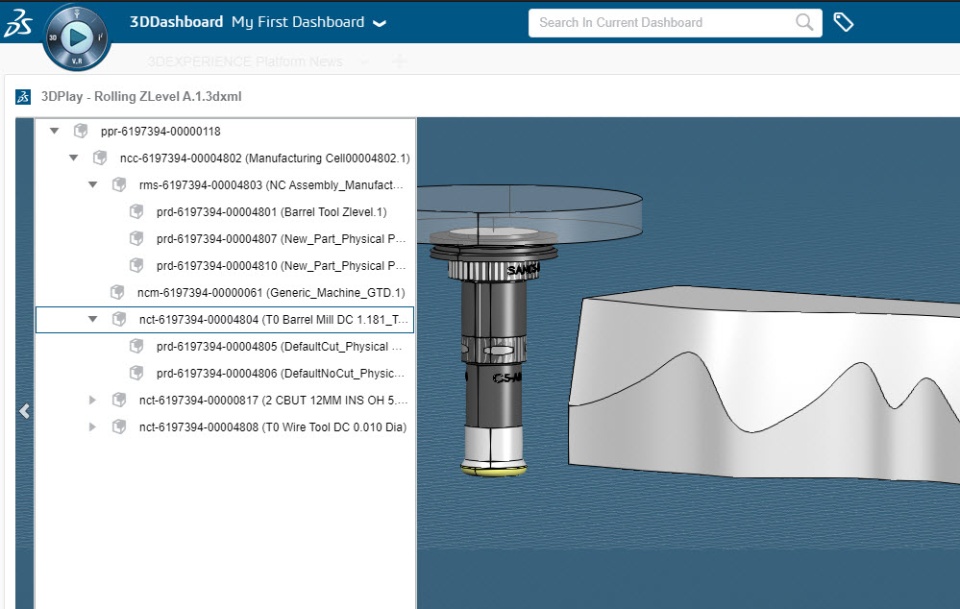
Task: Select prd-6197394-00004807 New_Part_Physical row
Action: (x=225, y=239)
